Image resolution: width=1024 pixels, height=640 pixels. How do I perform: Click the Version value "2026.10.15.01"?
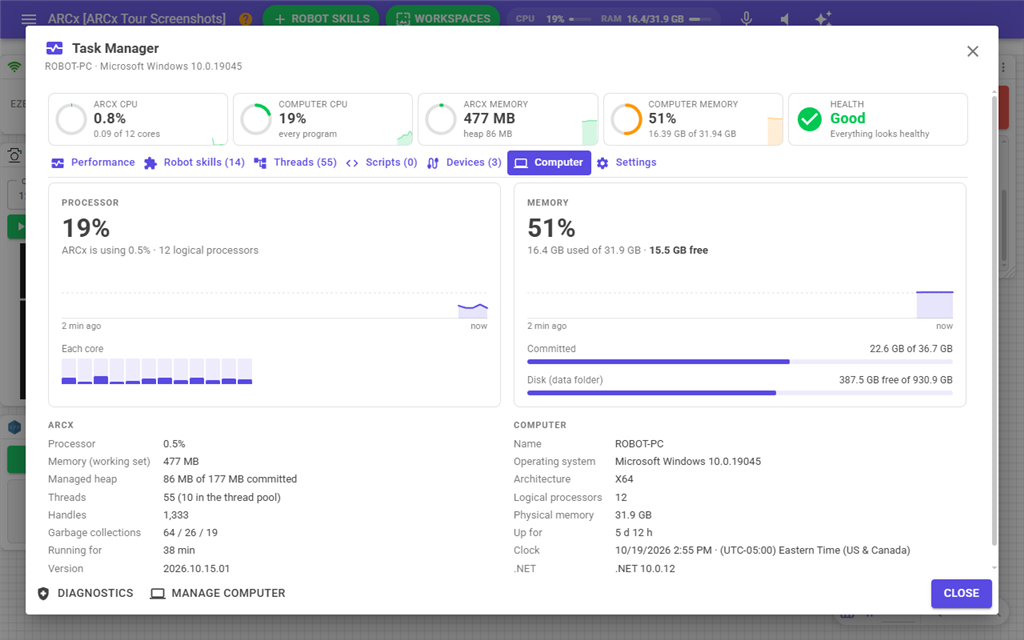tap(197, 568)
